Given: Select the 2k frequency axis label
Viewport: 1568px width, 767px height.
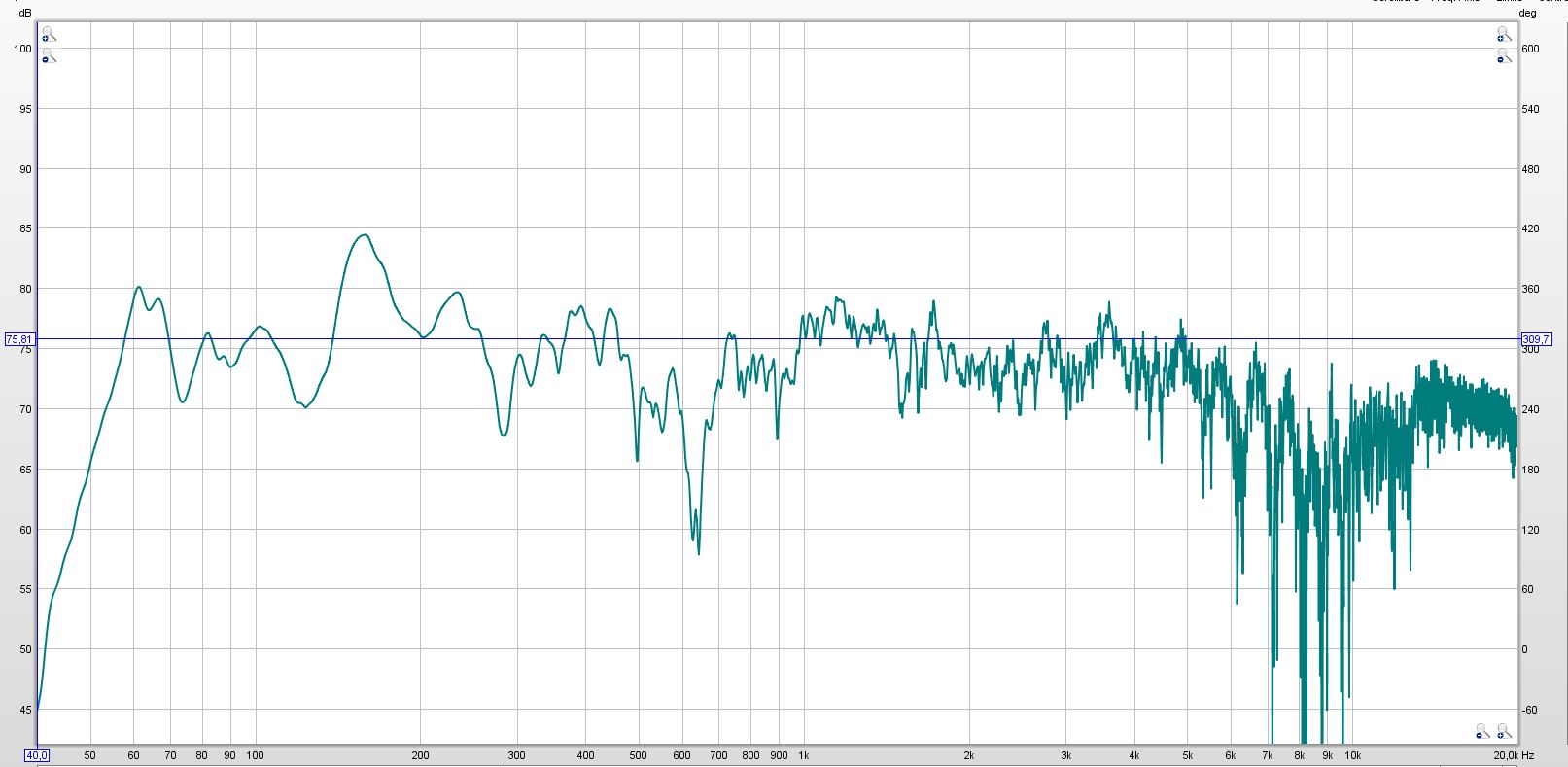Looking at the screenshot, I should (x=969, y=755).
